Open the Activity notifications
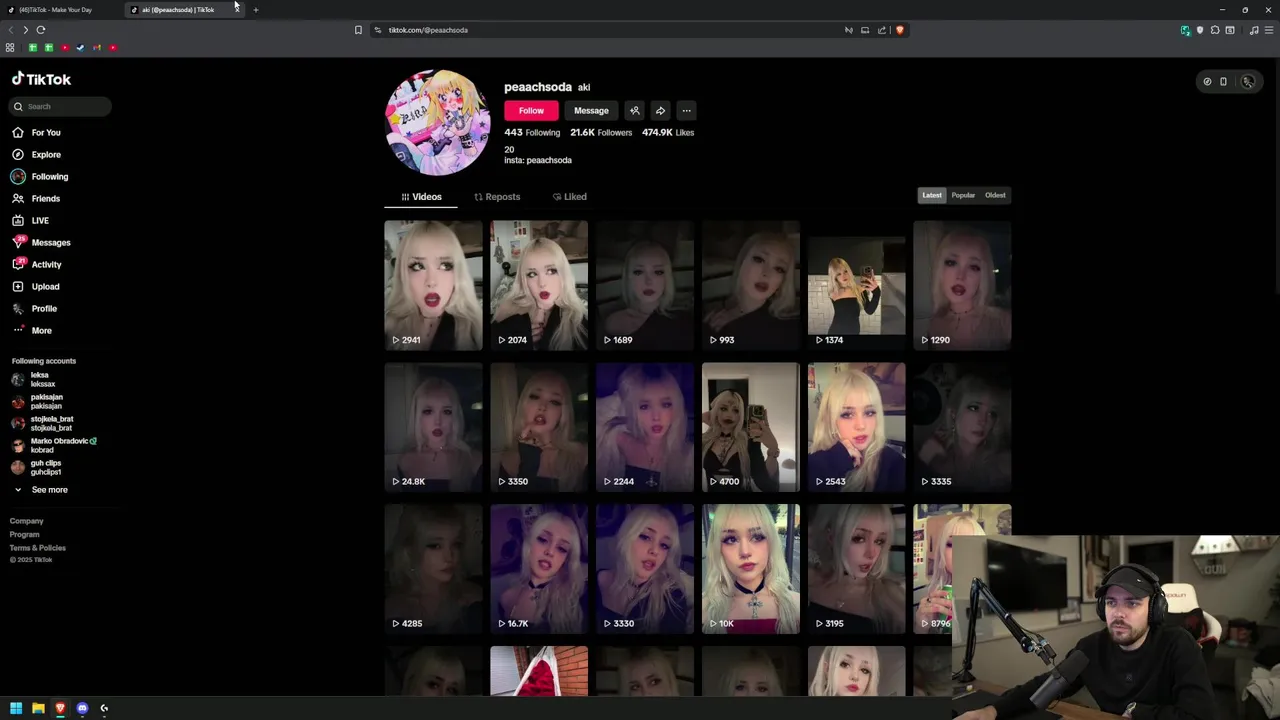 37,264
